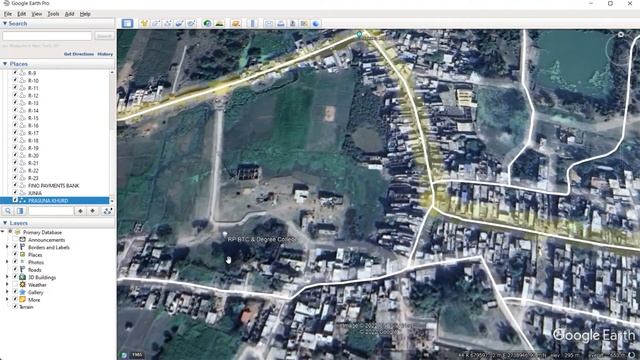Show historical imagery clock icon
The height and width of the screenshot is (360, 640).
click(x=207, y=23)
